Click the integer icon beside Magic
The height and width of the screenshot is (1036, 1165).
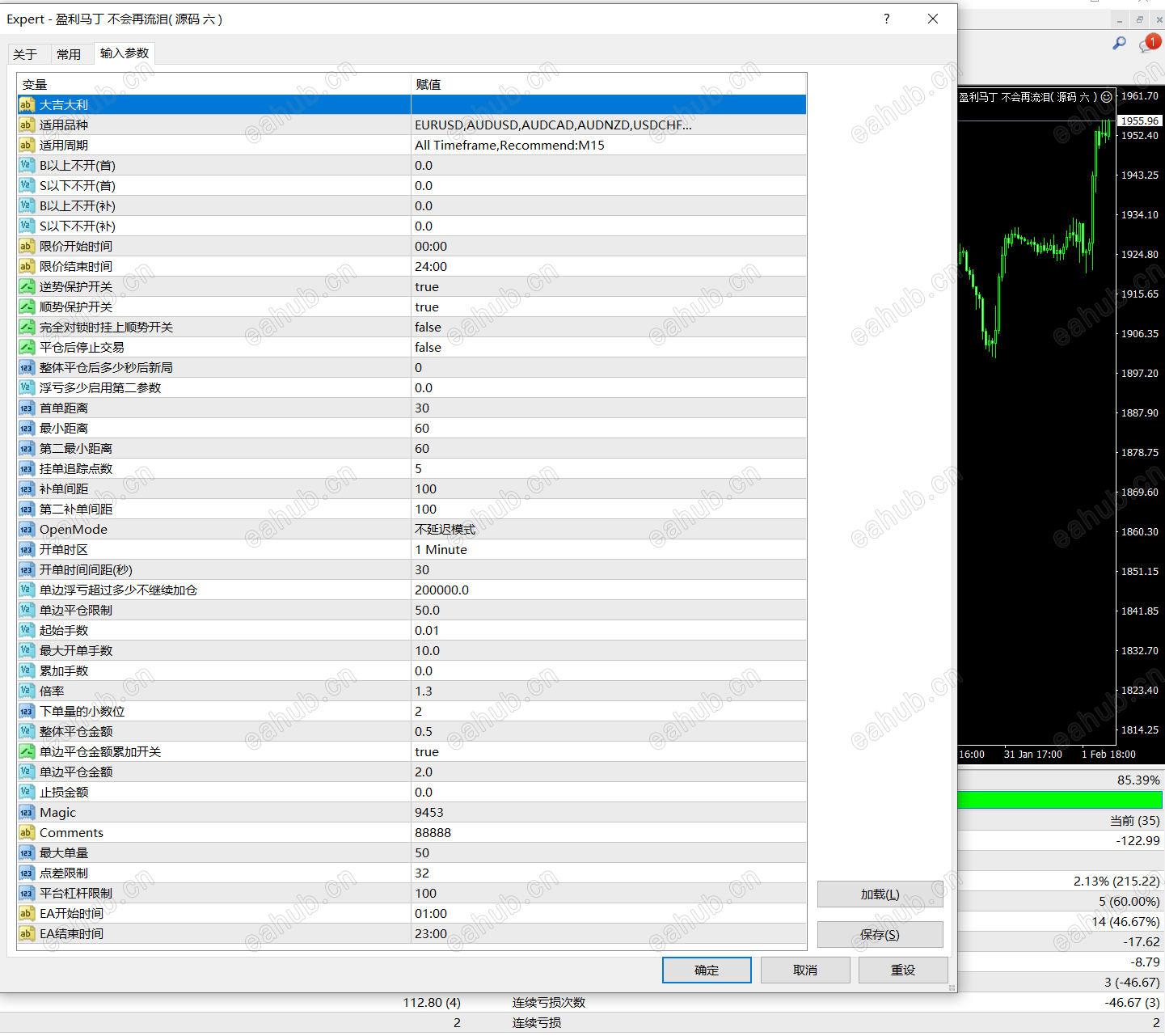[27, 812]
